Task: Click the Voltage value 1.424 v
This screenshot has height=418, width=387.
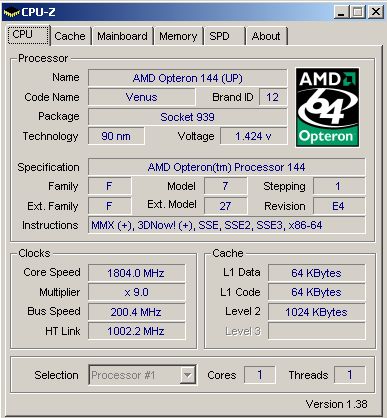Action: coord(253,136)
